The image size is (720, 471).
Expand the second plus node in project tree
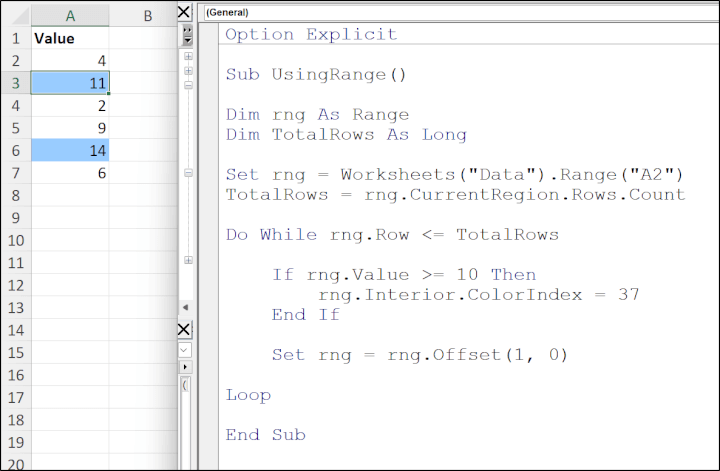coord(188,71)
